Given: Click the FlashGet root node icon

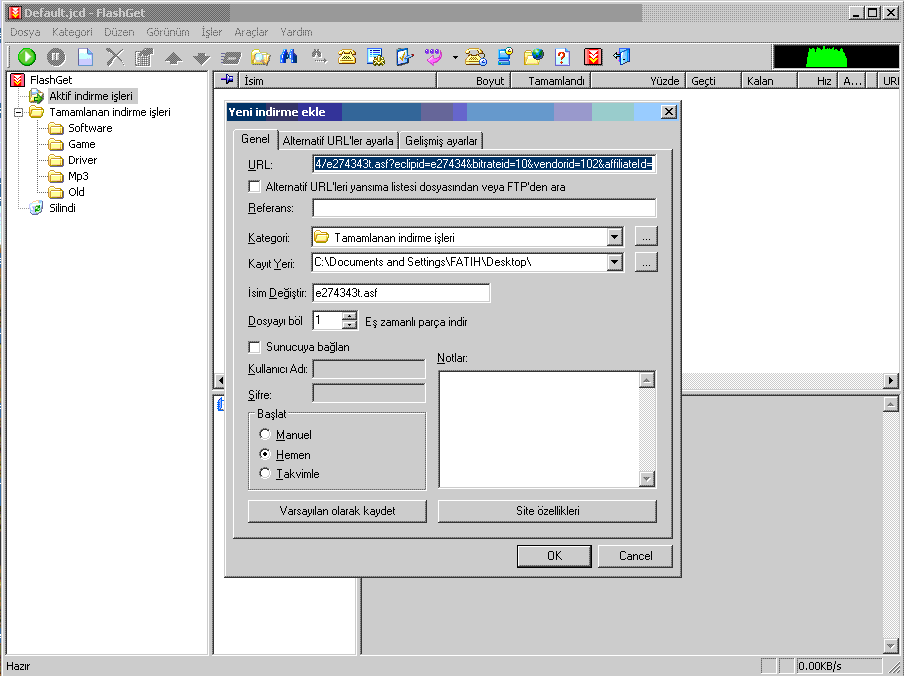Looking at the screenshot, I should (x=18, y=80).
